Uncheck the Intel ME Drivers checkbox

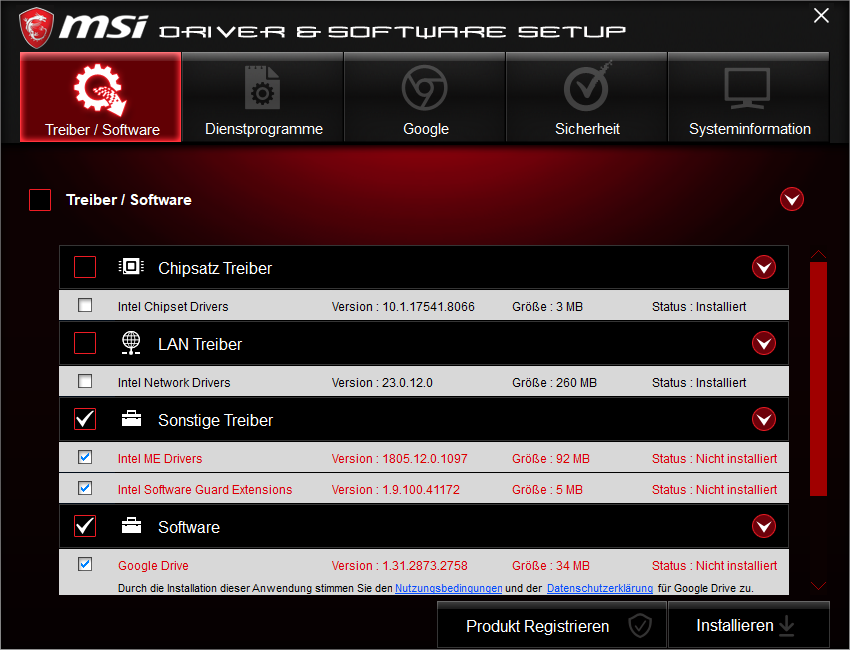click(x=85, y=457)
